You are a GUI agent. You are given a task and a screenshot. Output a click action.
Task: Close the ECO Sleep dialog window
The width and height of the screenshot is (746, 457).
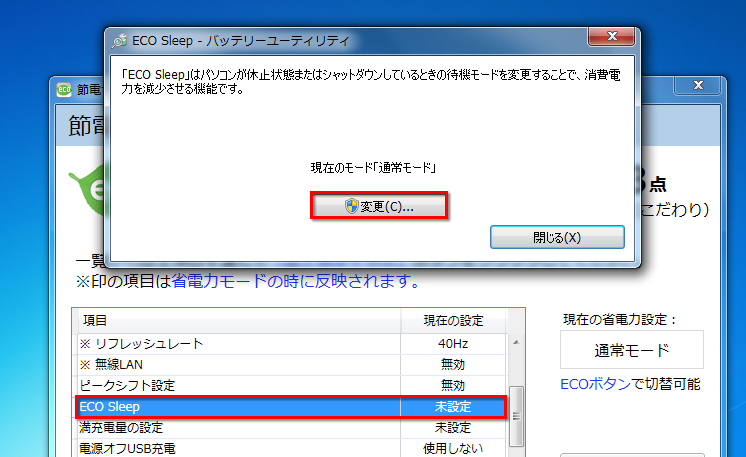pos(612,37)
